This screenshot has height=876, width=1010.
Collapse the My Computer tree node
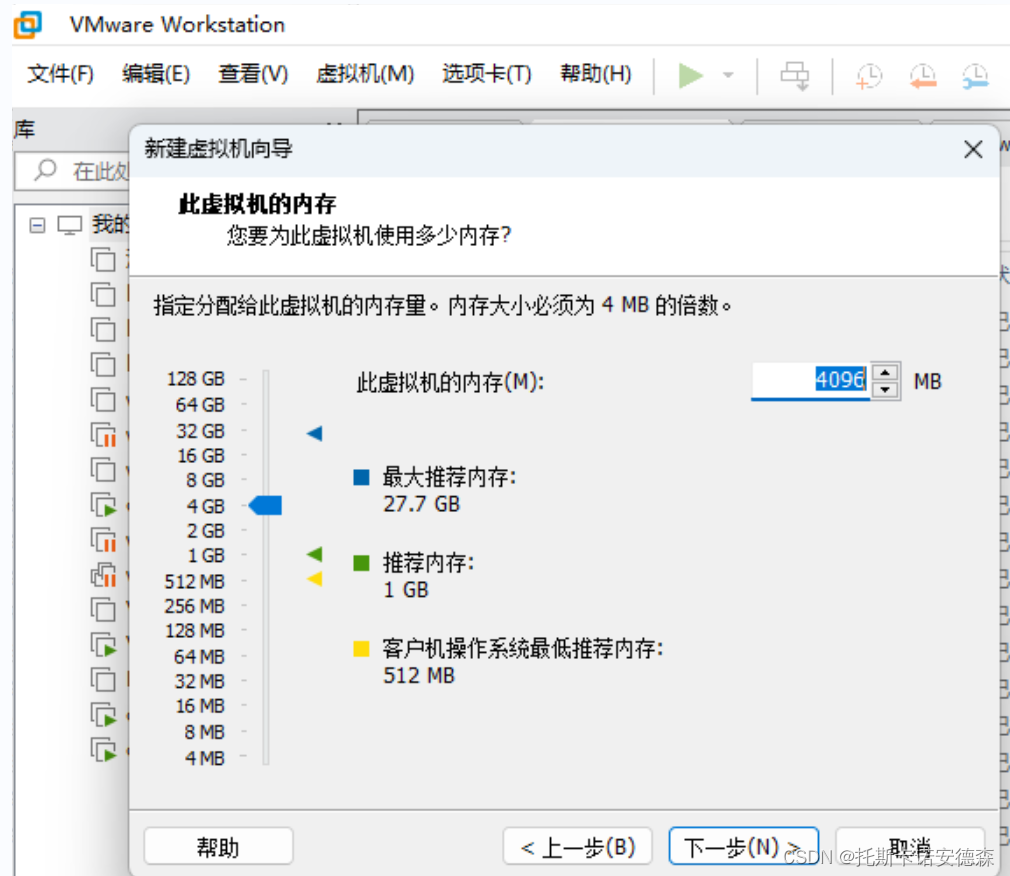pyautogui.click(x=37, y=225)
